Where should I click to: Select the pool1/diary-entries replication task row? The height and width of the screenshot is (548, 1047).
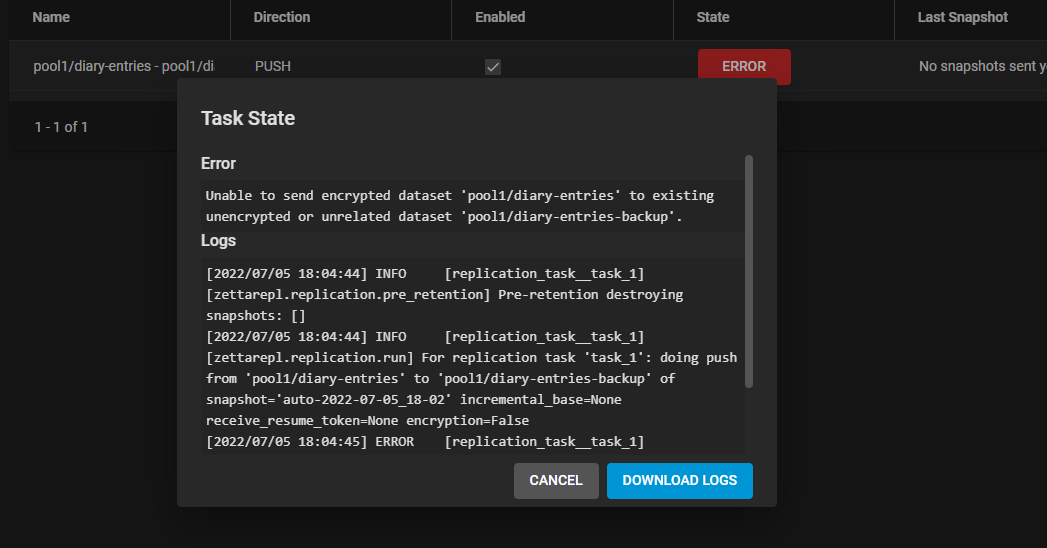pyautogui.click(x=123, y=67)
